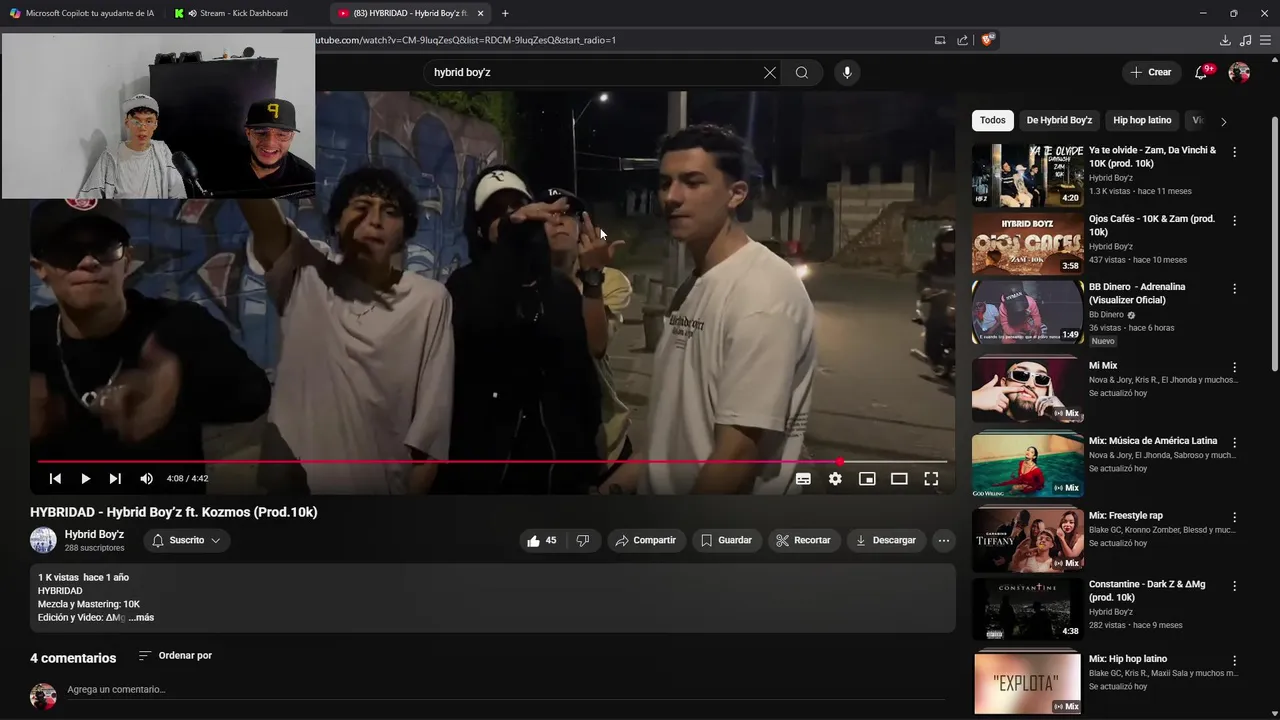Open the account avatar menu
The height and width of the screenshot is (720, 1280).
1239,72
